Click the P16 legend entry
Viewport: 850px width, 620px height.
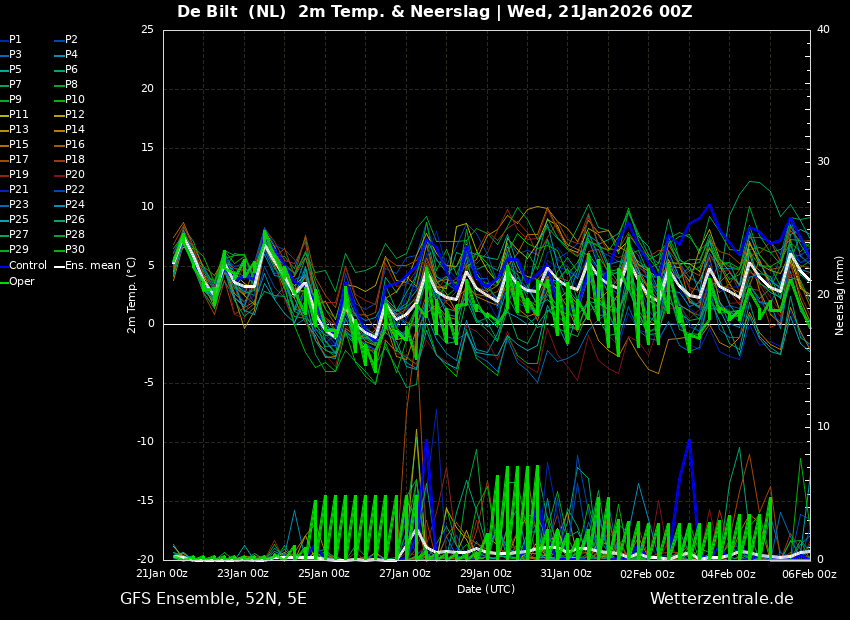[x=75, y=145]
